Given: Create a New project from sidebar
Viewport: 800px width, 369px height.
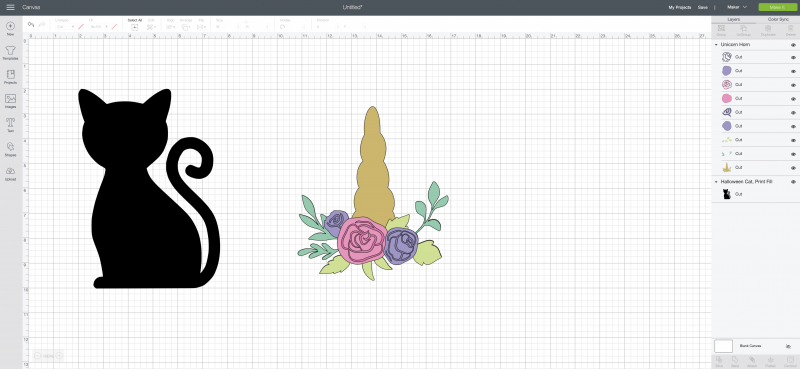Looking at the screenshot, I should click(10, 28).
